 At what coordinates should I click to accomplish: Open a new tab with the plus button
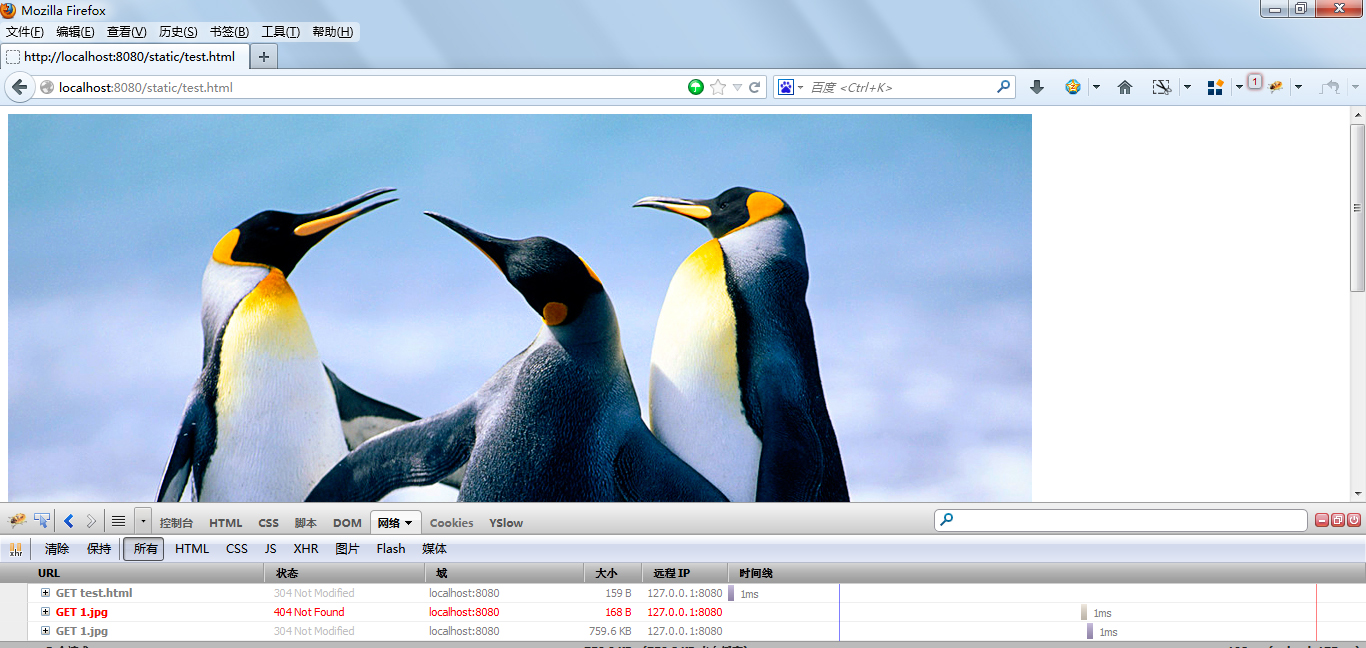[264, 57]
